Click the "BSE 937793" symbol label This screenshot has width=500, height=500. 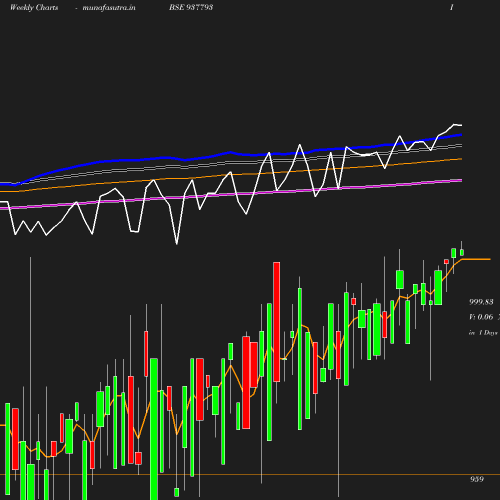point(191,7)
